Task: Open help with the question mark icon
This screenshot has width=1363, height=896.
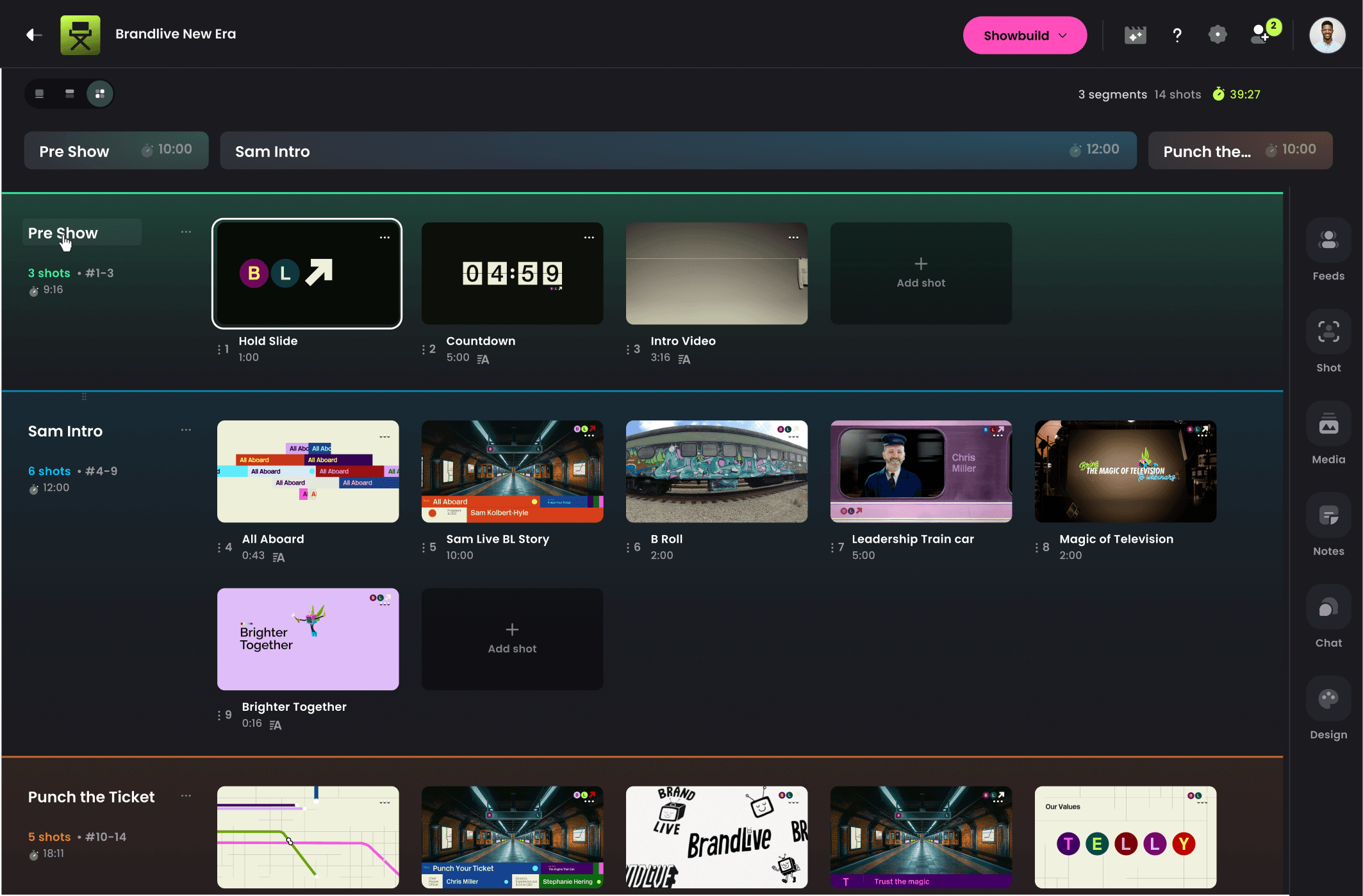Action: 1177,35
